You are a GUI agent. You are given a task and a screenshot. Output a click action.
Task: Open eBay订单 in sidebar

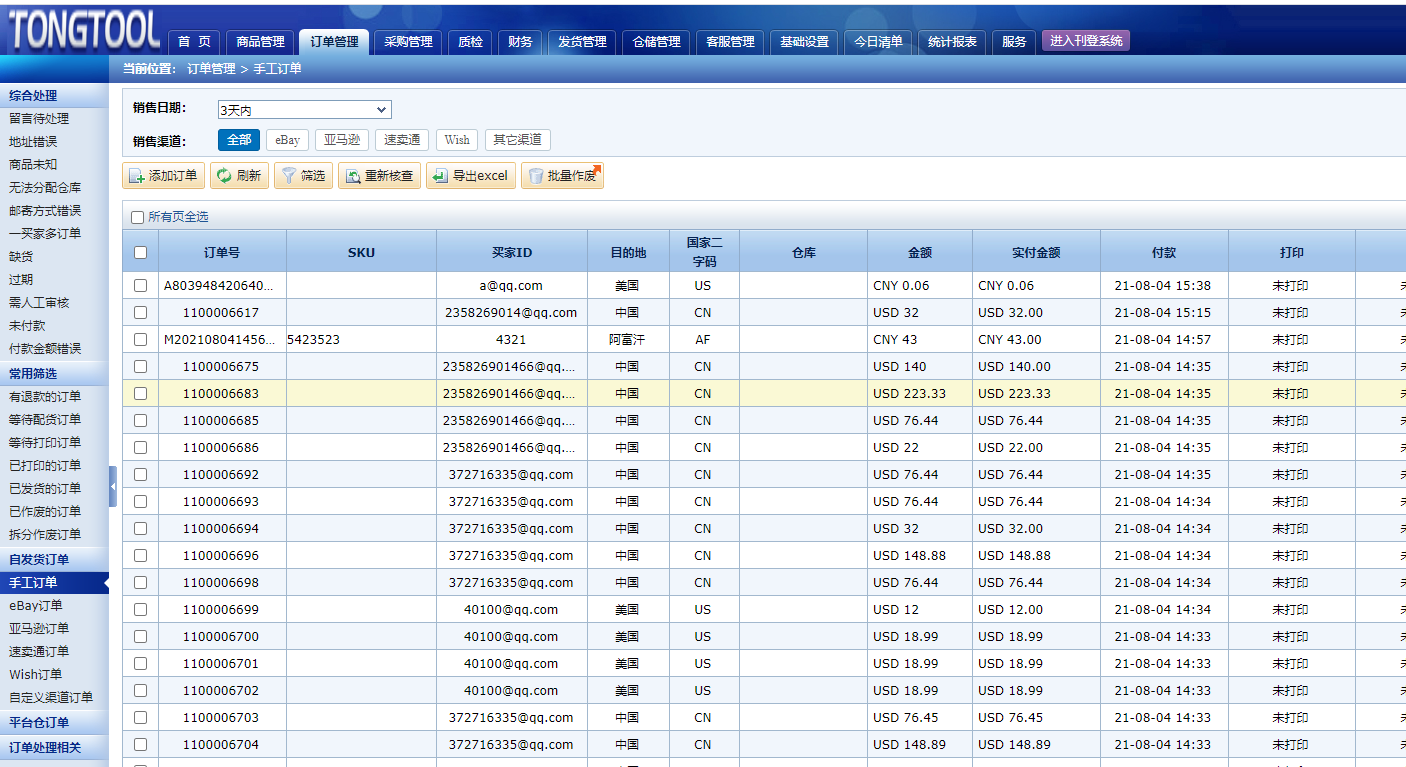(x=36, y=606)
